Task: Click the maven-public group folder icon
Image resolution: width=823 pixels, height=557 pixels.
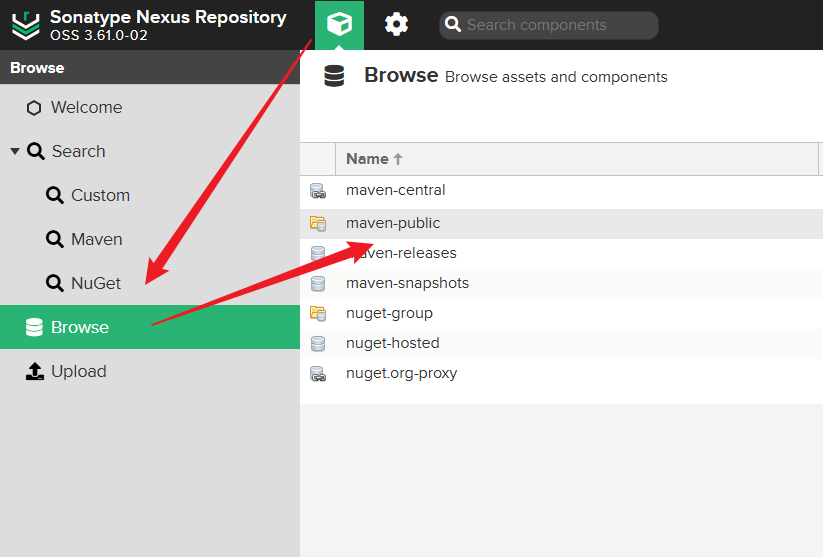Action: 318,223
